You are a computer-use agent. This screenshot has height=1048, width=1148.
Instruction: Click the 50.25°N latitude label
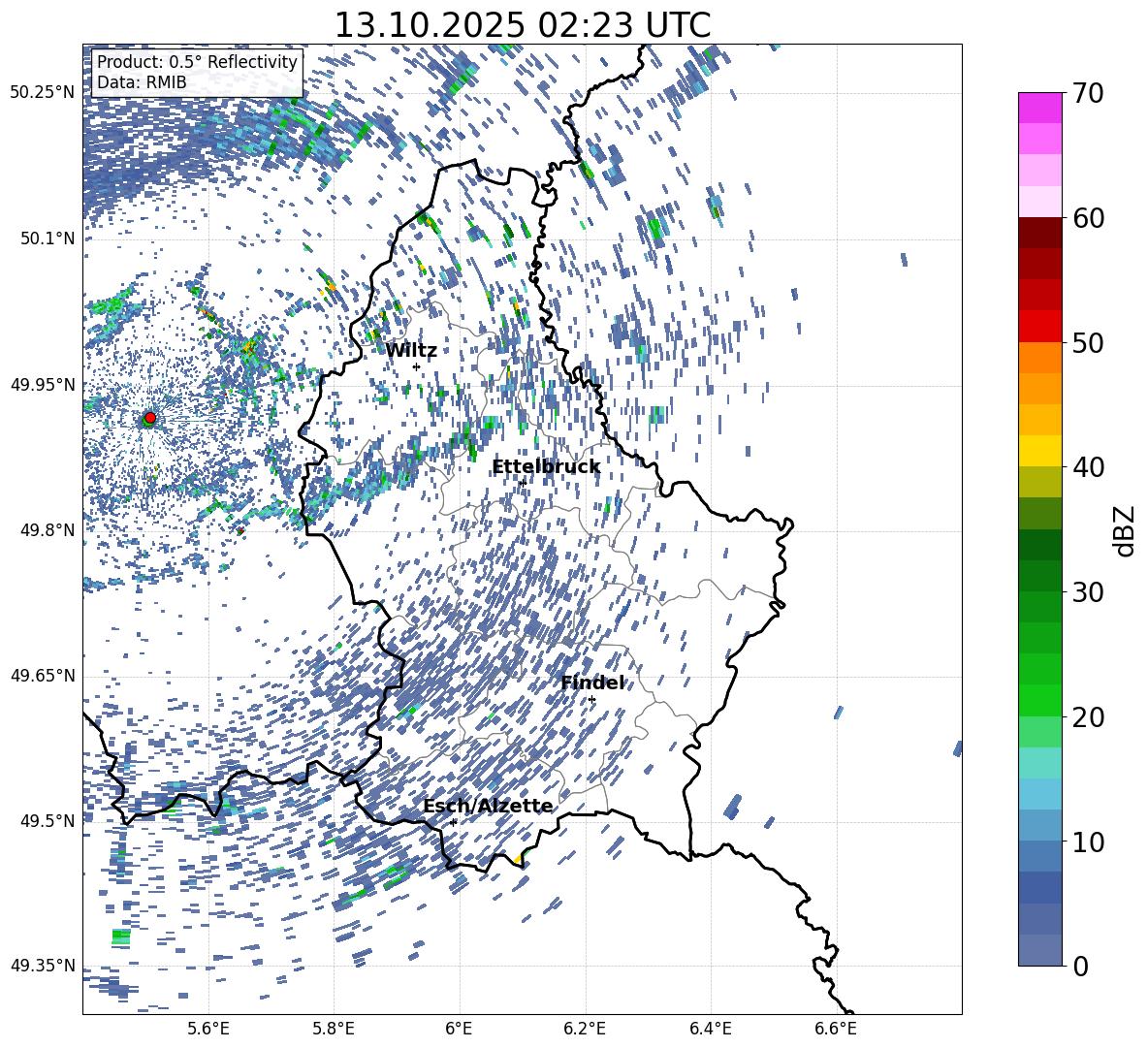(43, 93)
